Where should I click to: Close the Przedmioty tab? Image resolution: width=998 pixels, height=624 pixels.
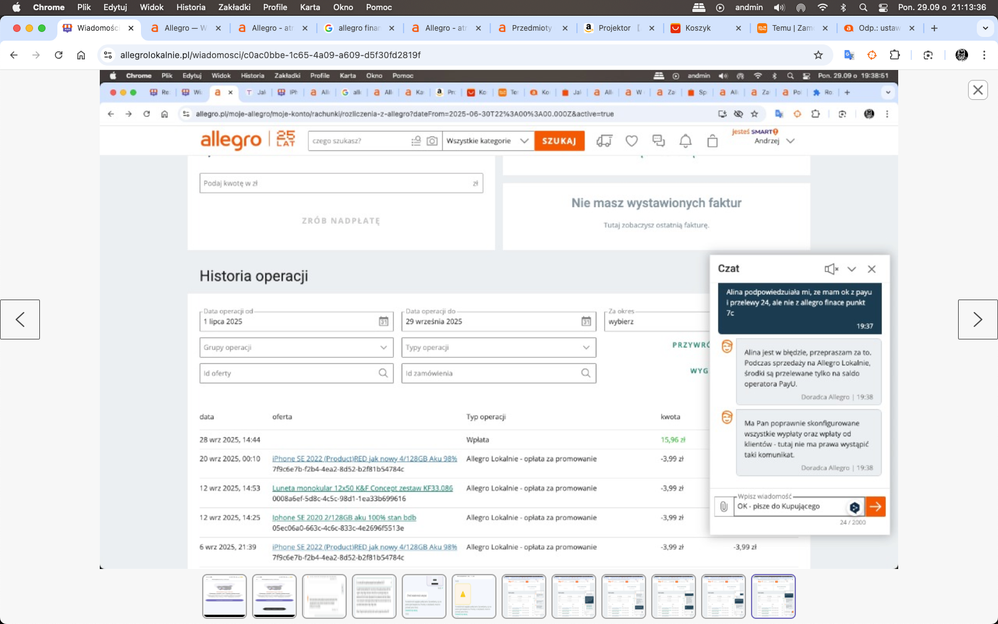tap(565, 28)
